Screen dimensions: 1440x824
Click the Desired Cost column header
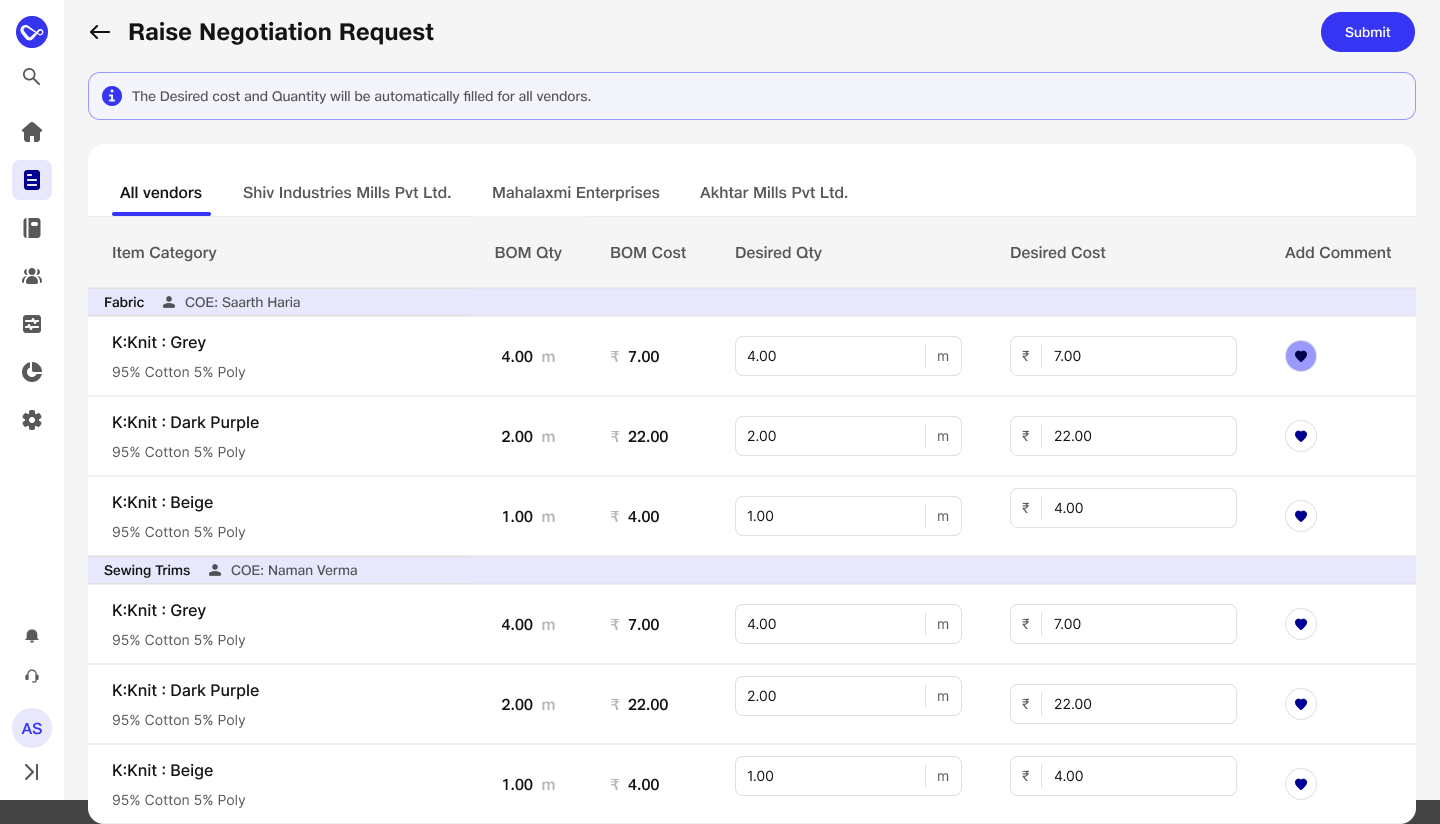click(x=1058, y=253)
